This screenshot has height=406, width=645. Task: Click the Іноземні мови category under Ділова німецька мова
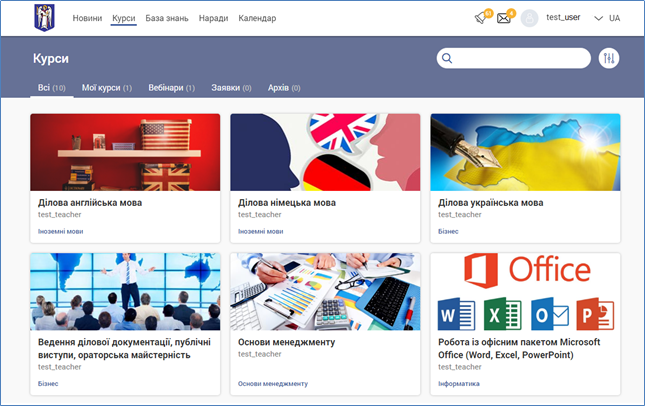[260, 231]
